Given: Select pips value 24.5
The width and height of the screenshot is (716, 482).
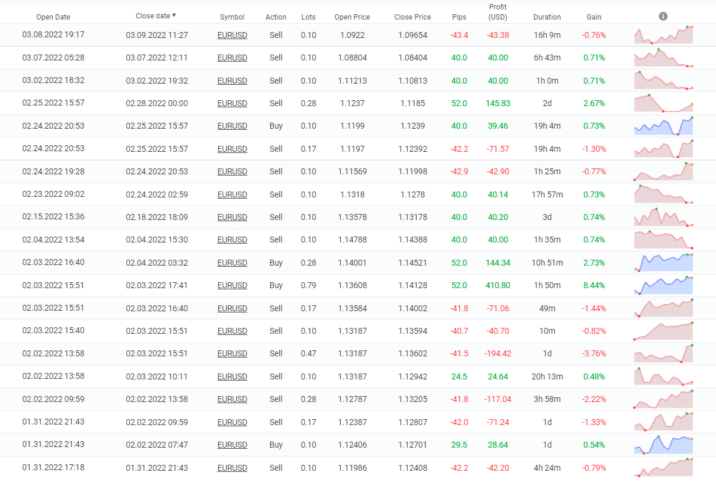Looking at the screenshot, I should coord(459,377).
